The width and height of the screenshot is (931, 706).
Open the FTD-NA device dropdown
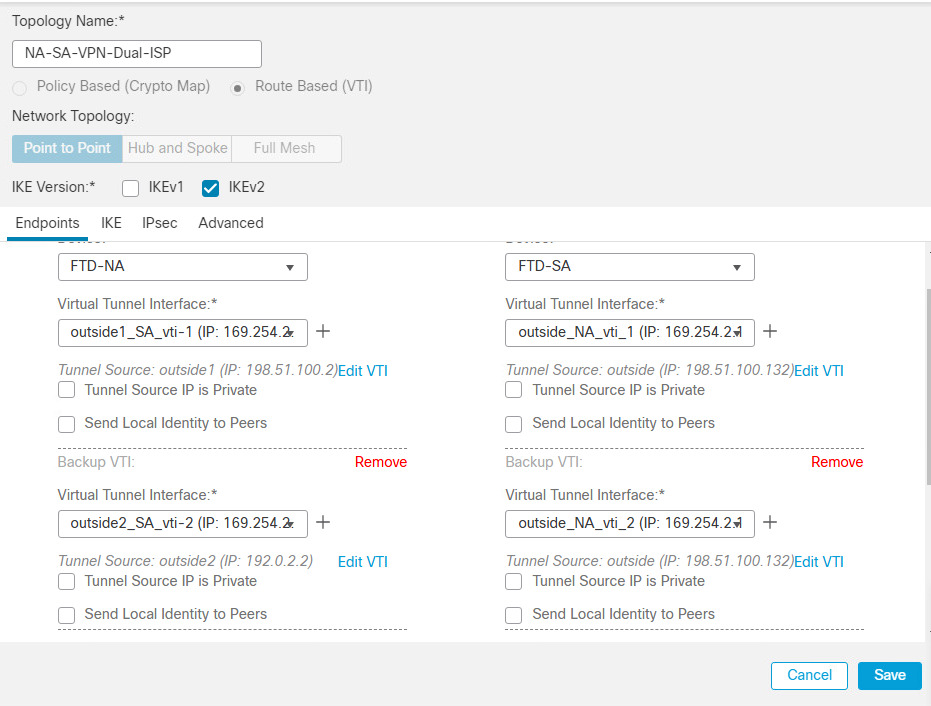[183, 267]
